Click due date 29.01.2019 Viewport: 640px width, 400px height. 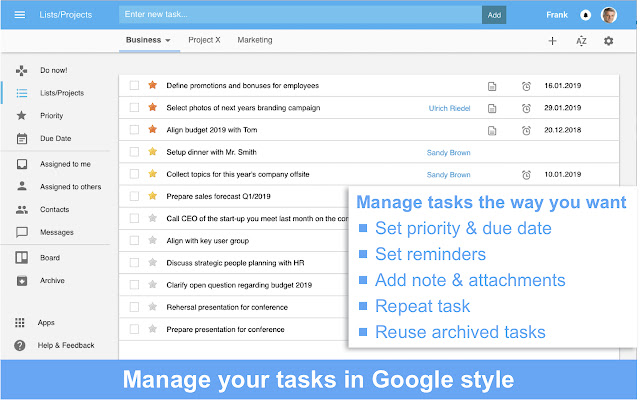click(562, 108)
